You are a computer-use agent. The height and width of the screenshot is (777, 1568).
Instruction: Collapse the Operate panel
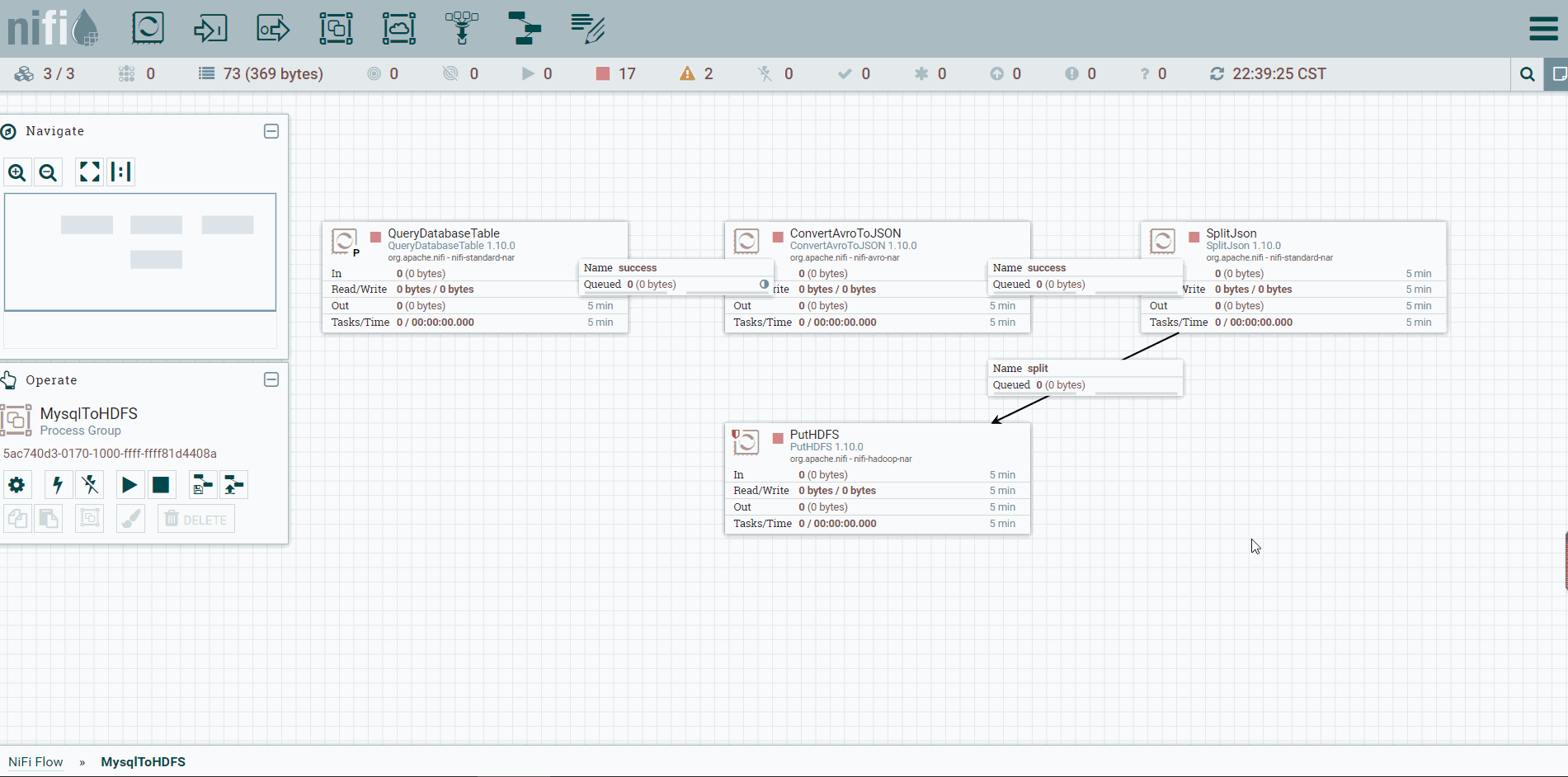[x=271, y=379]
